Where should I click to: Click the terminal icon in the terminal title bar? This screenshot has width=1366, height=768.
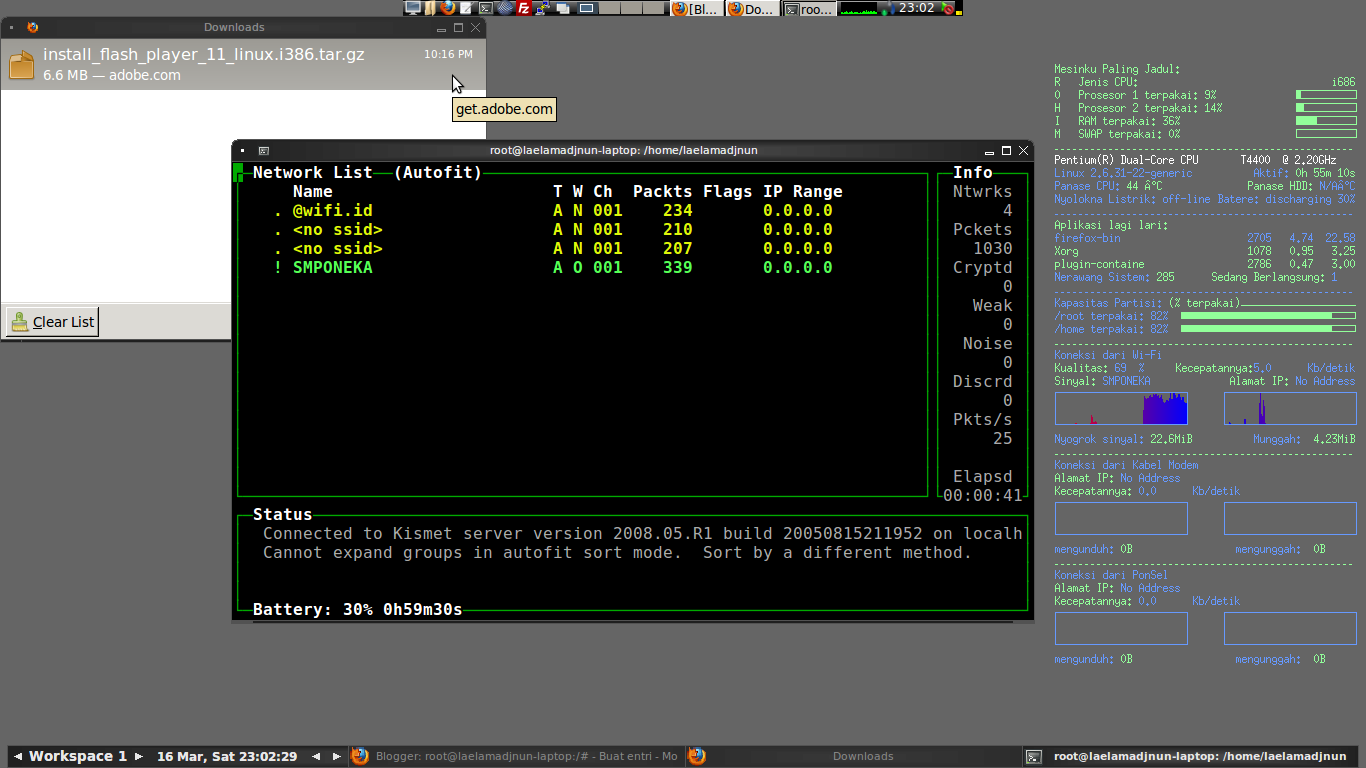coord(264,150)
